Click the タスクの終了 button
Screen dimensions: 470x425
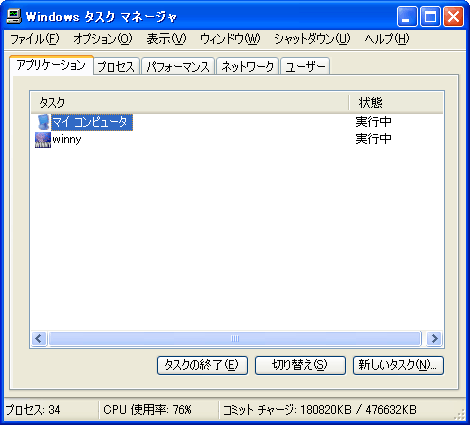point(202,365)
